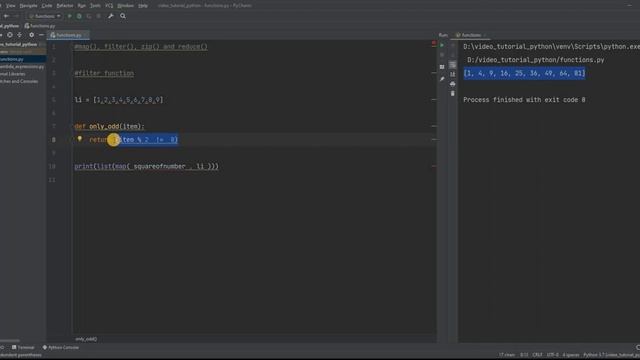Open the View menu
640x360 pixels.
pyautogui.click(x=11, y=6)
